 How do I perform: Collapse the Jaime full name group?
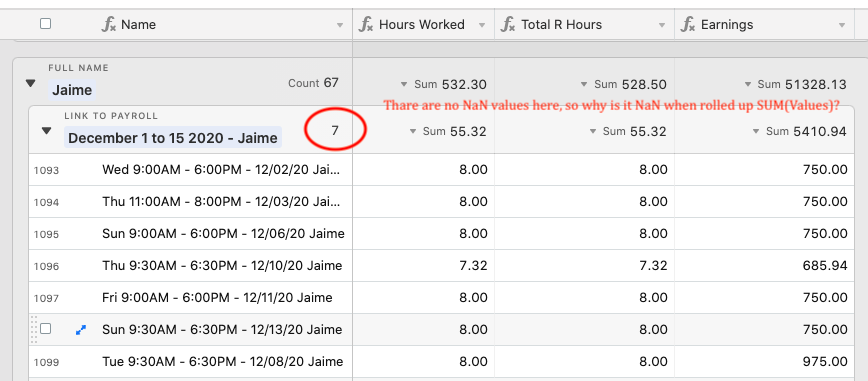30,84
